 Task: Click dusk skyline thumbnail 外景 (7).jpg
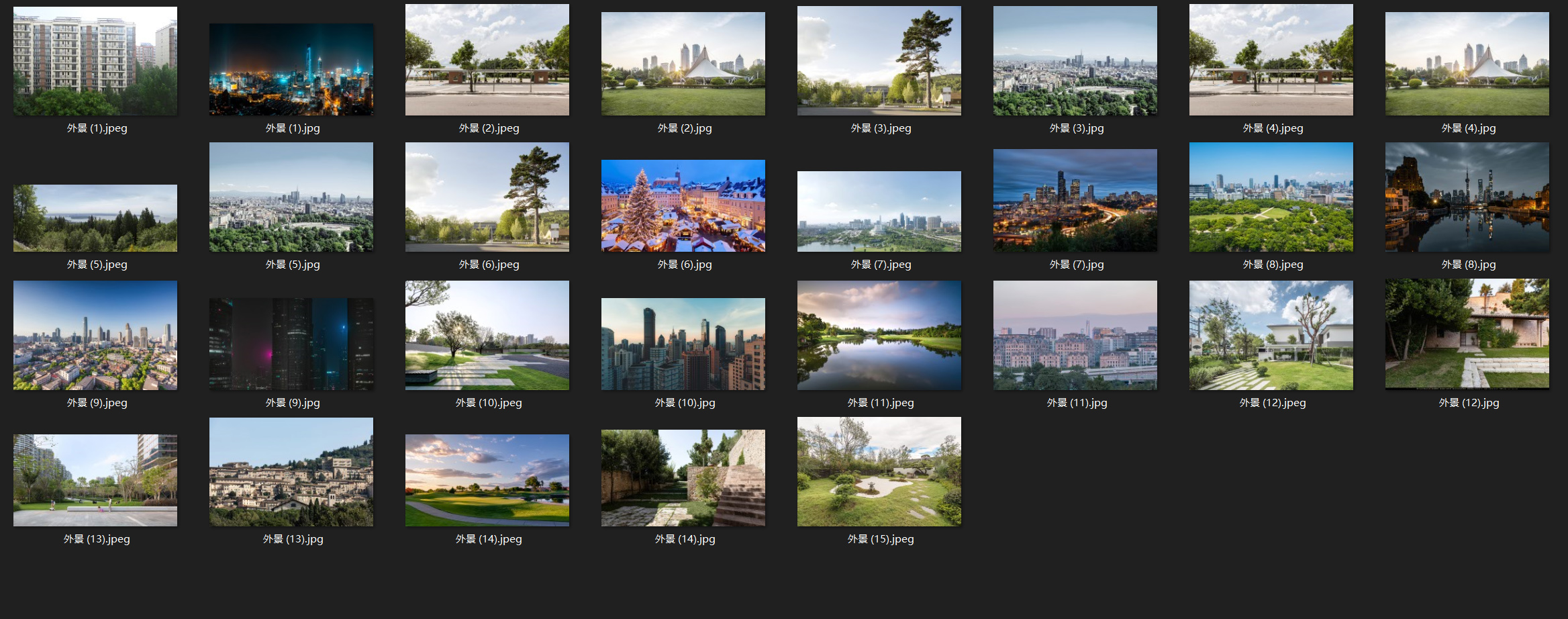tap(1075, 201)
